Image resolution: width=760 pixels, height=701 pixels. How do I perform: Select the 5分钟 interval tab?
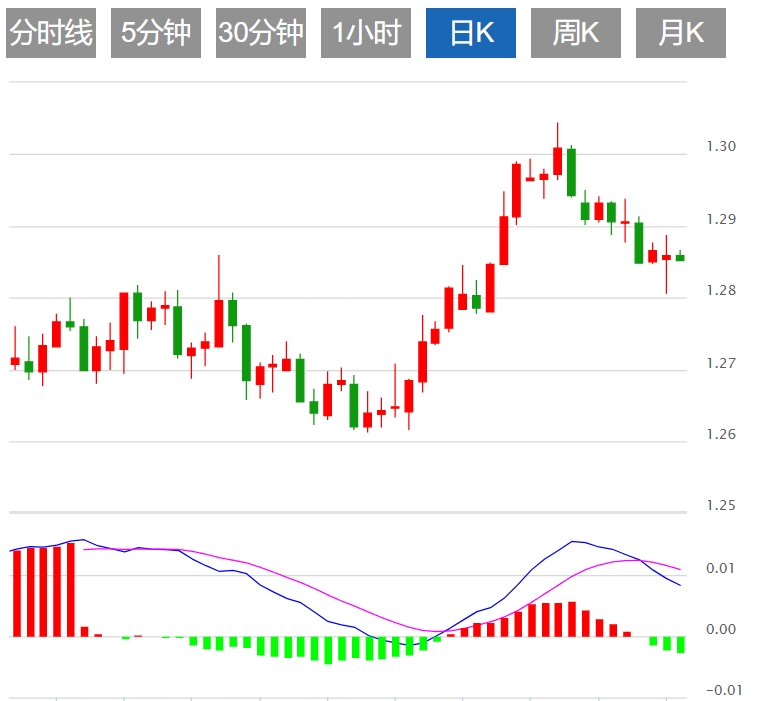point(156,33)
